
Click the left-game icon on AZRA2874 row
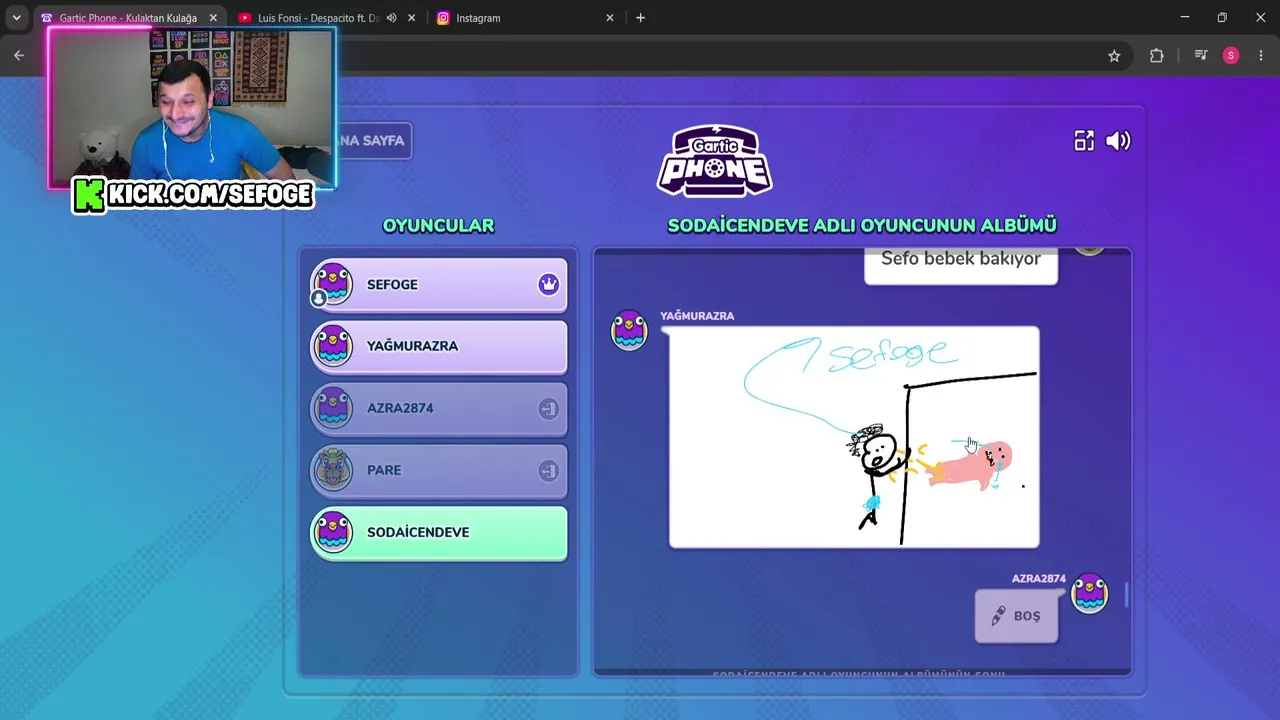pos(548,409)
